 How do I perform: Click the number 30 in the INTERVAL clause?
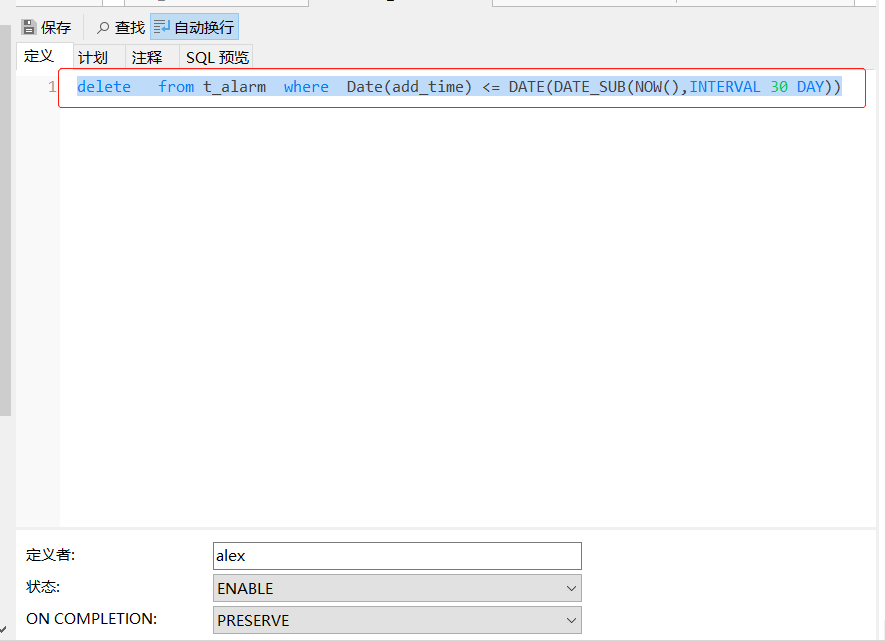coord(779,87)
